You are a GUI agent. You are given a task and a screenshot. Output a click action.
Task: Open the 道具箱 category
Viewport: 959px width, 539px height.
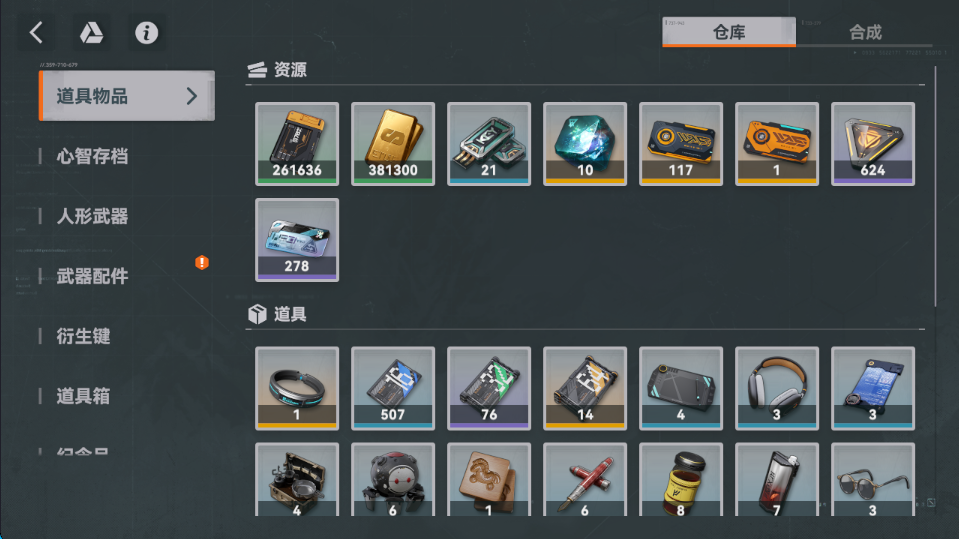click(x=83, y=396)
